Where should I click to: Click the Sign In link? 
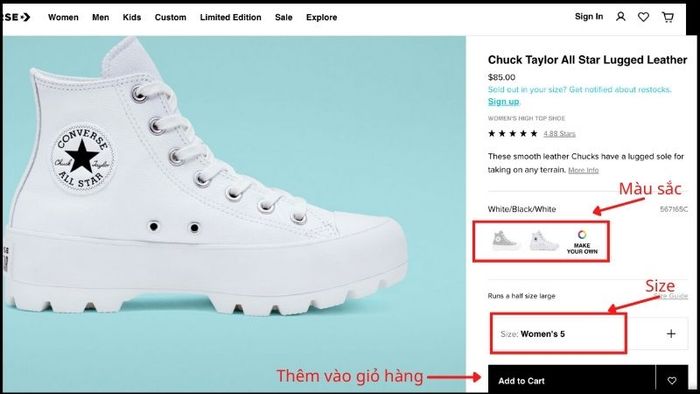(589, 17)
